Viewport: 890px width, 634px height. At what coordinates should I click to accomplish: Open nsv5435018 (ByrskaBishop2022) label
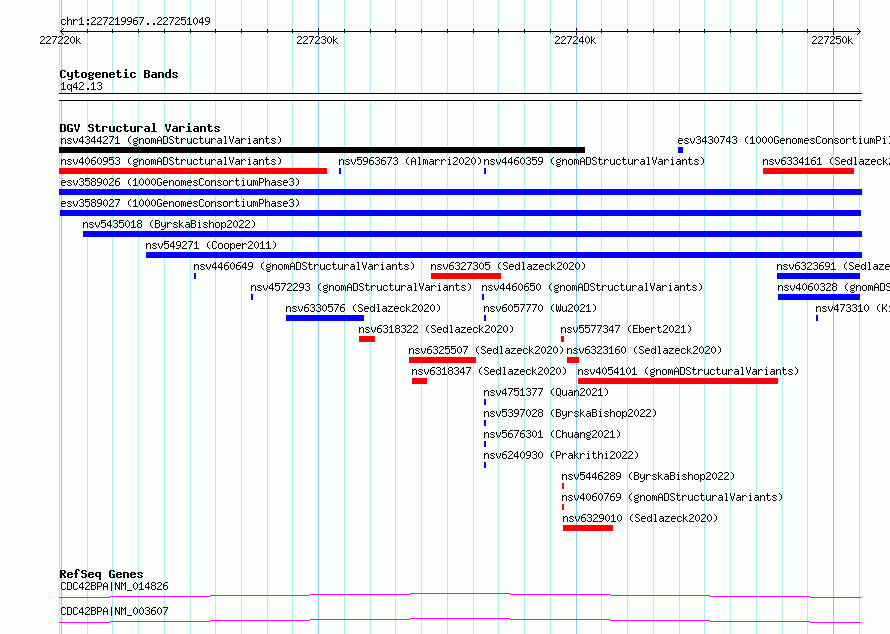pyautogui.click(x=169, y=224)
